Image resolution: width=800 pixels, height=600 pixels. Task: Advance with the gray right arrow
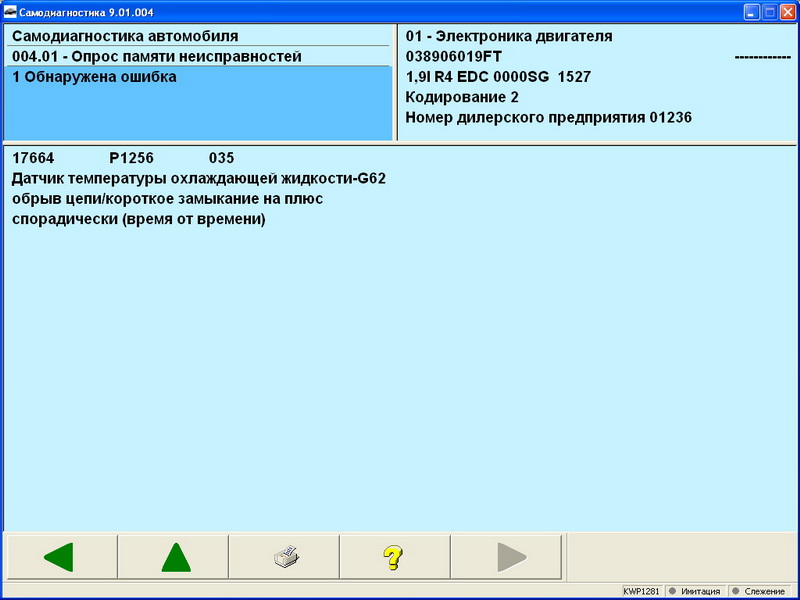click(x=506, y=557)
